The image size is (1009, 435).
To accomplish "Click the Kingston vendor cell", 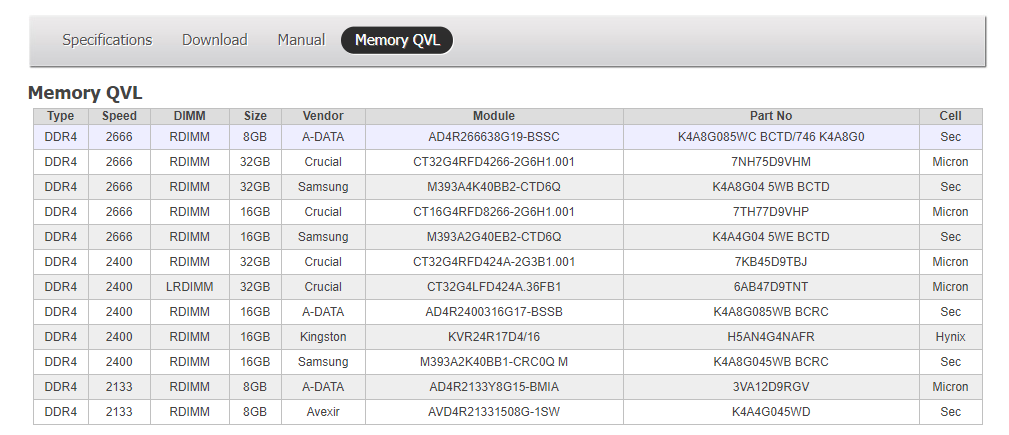I will (323, 337).
